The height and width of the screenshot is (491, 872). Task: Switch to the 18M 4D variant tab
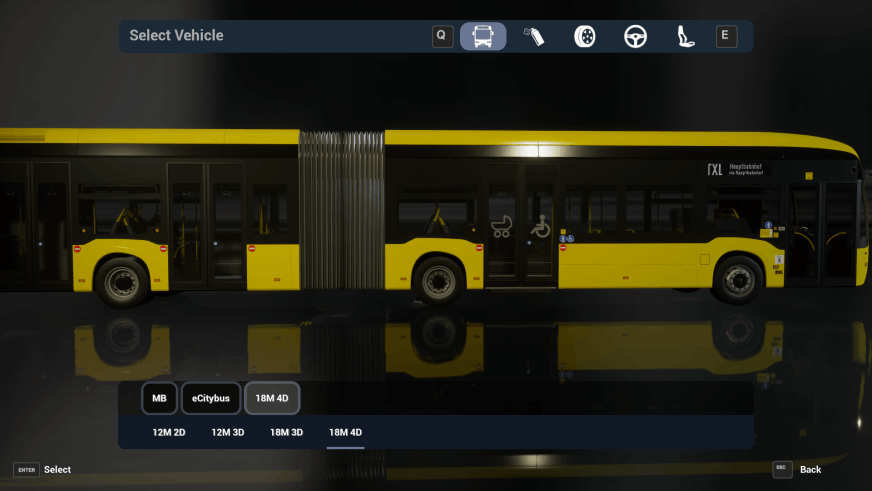pos(345,432)
